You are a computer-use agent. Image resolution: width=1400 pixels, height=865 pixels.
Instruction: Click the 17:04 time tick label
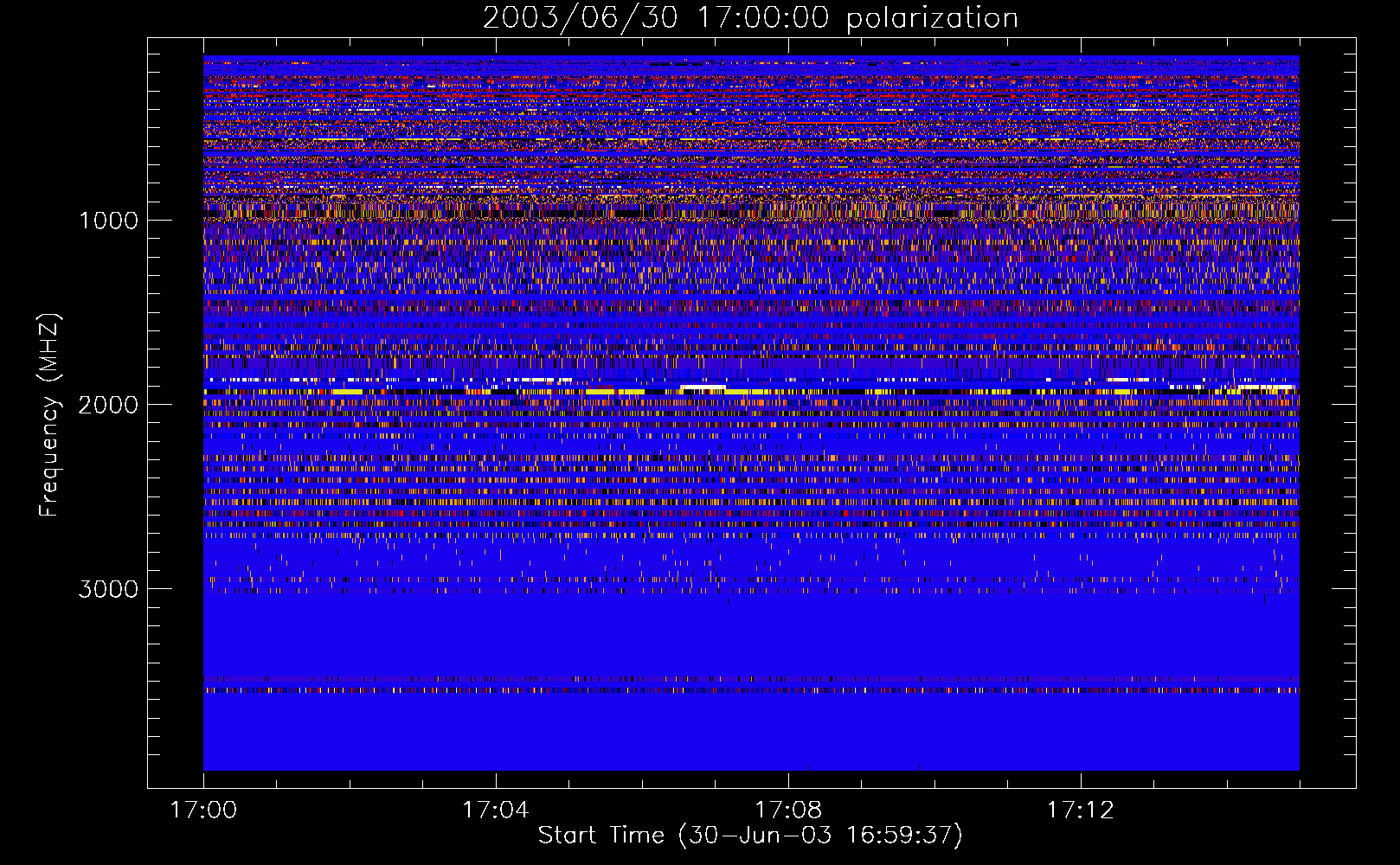(x=496, y=811)
